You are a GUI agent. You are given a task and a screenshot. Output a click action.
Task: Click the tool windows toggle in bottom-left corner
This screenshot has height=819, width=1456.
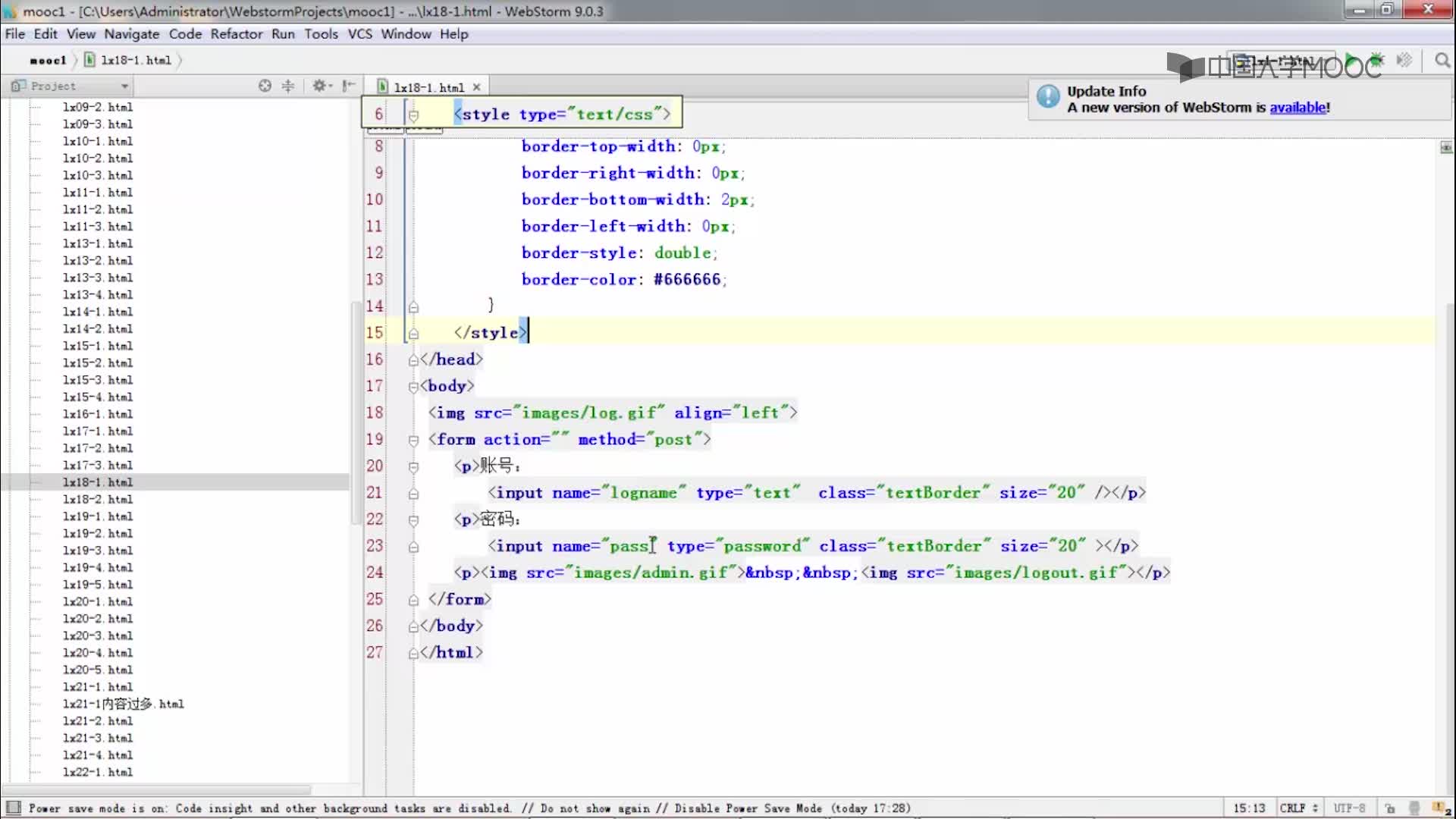(12, 808)
